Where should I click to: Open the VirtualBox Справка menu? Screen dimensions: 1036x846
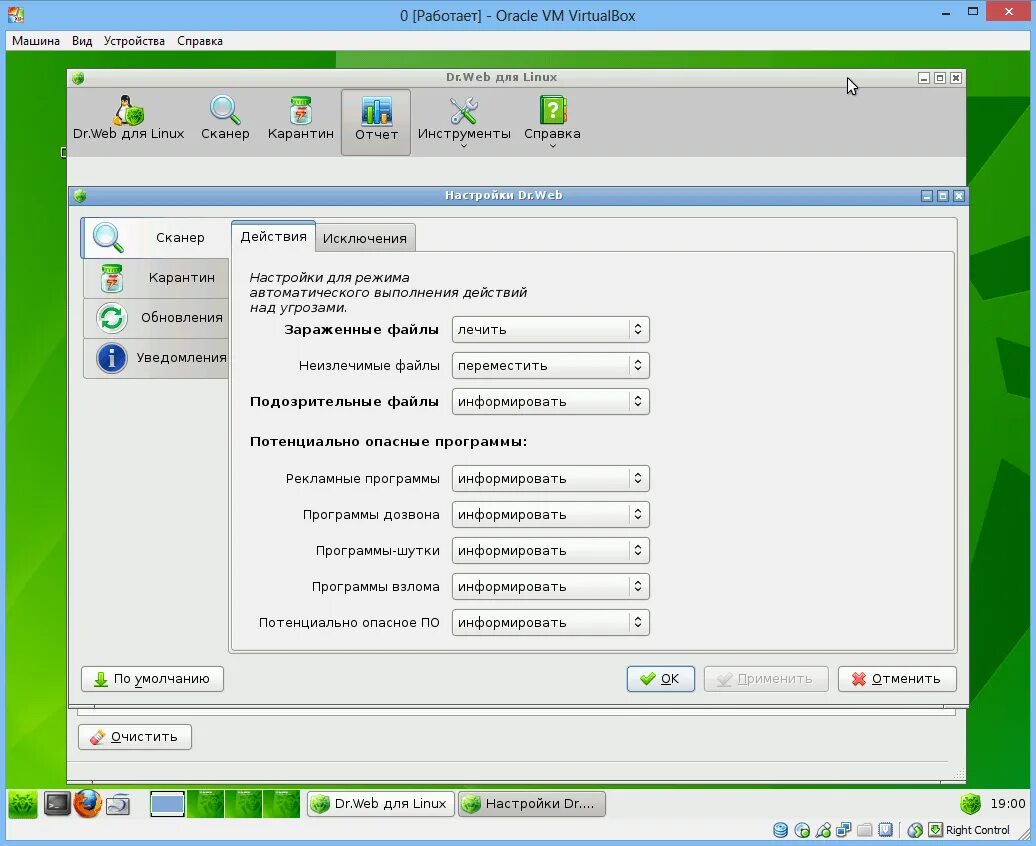coord(200,41)
